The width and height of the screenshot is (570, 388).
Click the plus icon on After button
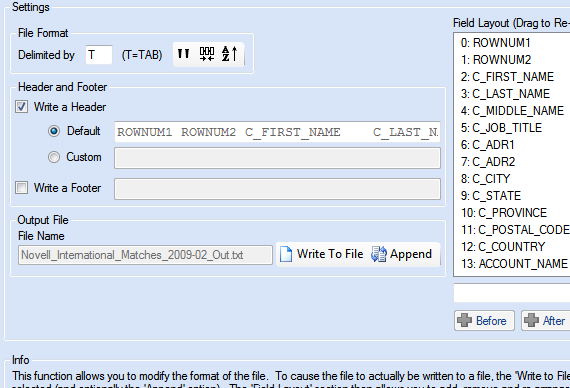point(531,320)
